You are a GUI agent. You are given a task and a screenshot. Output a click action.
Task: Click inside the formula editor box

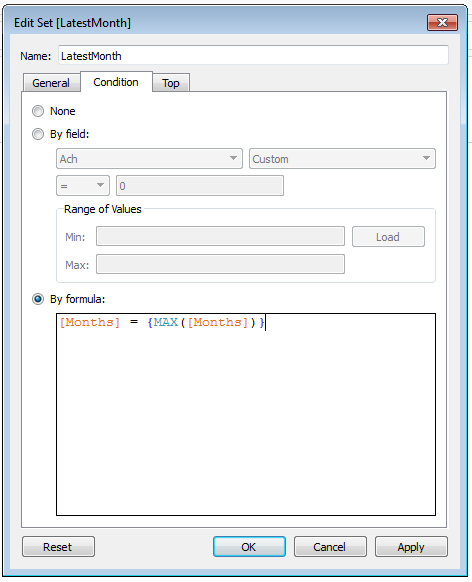pos(246,415)
